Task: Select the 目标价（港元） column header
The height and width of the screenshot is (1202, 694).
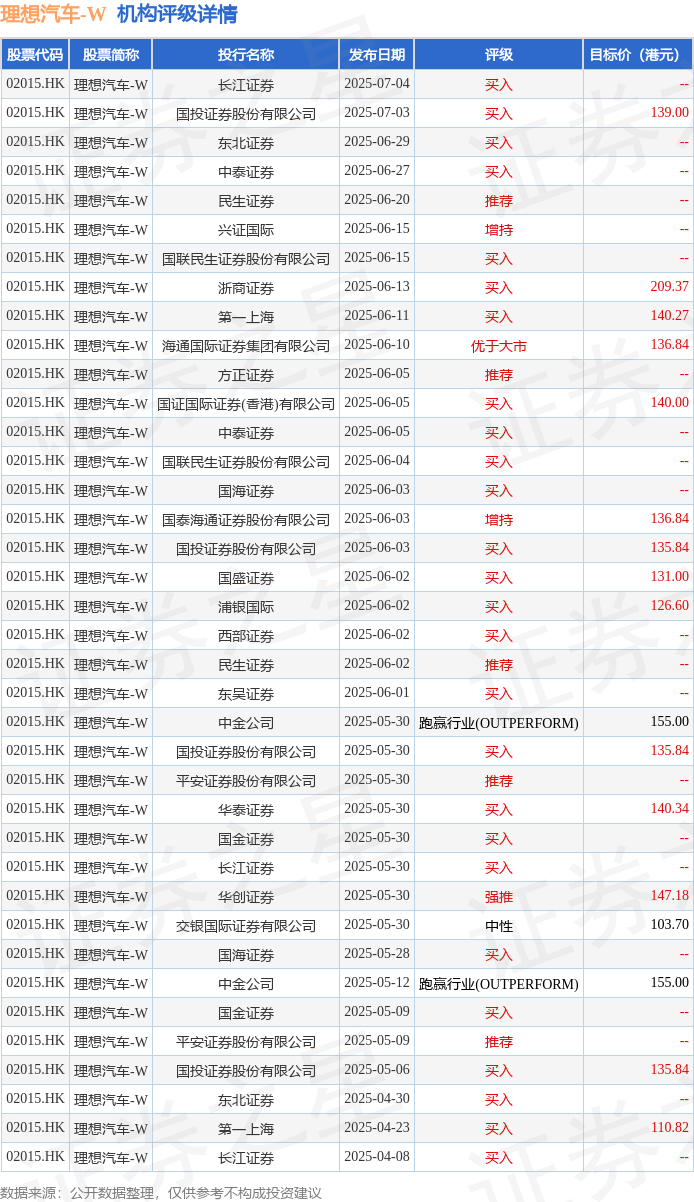Action: click(x=639, y=55)
